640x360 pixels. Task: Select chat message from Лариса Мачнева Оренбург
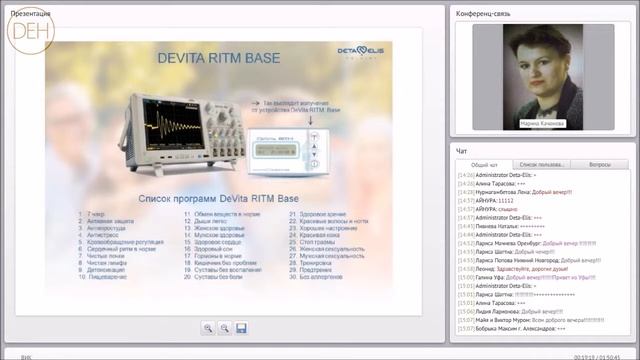point(527,243)
